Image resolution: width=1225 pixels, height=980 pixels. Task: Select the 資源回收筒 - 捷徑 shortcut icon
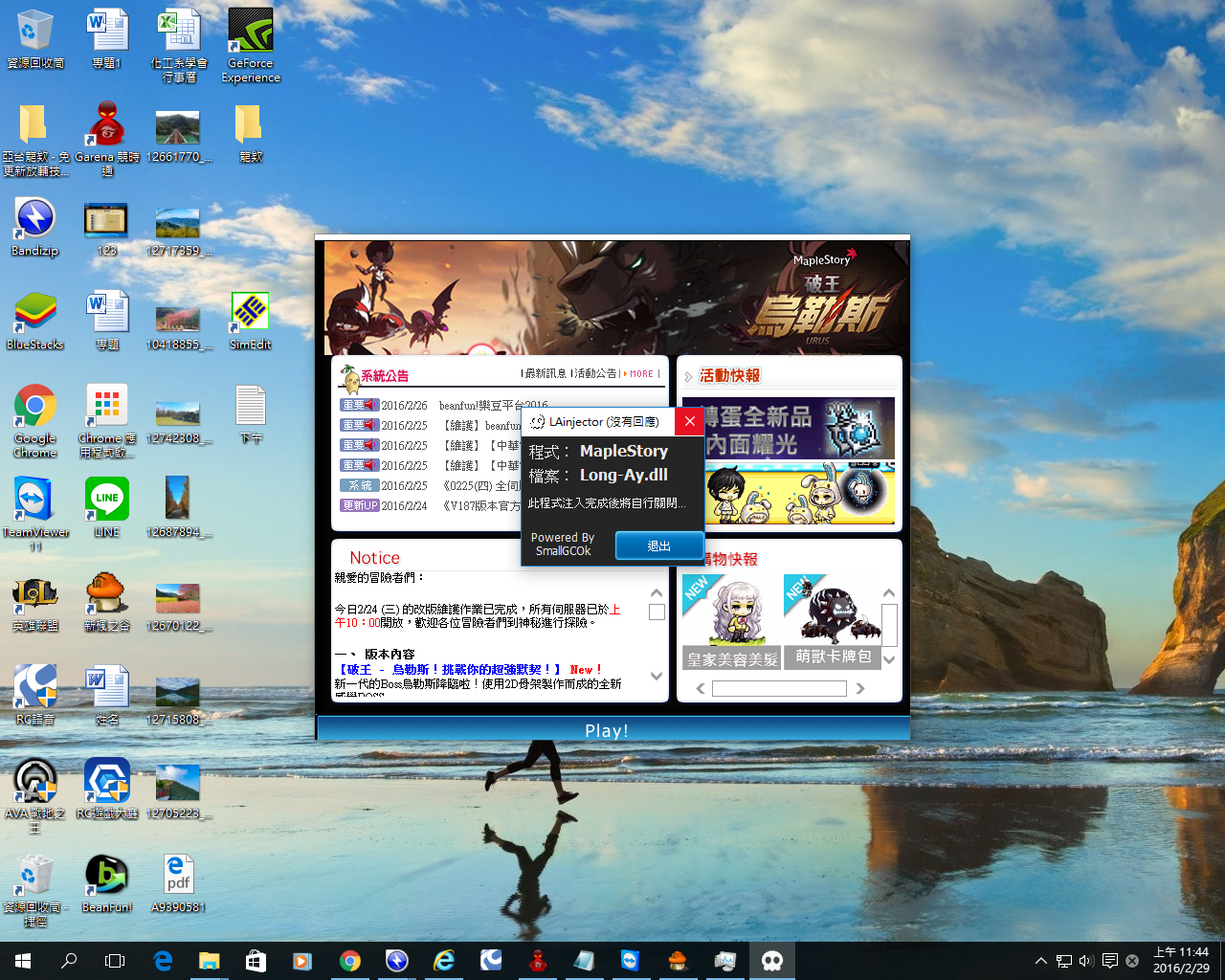35,889
